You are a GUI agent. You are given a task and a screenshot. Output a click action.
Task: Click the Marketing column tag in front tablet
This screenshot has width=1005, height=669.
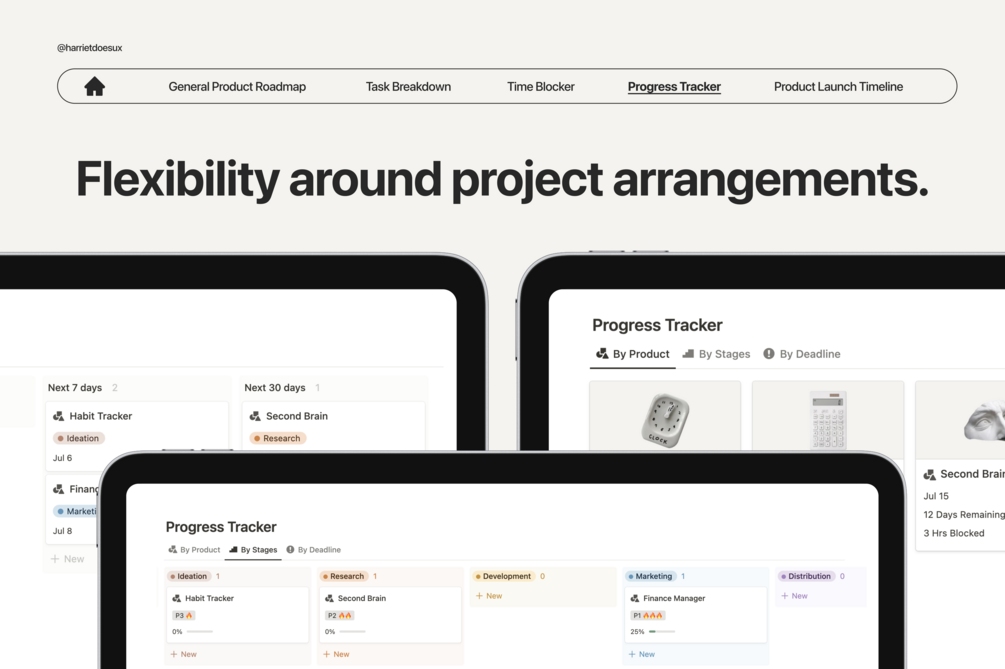(x=650, y=576)
